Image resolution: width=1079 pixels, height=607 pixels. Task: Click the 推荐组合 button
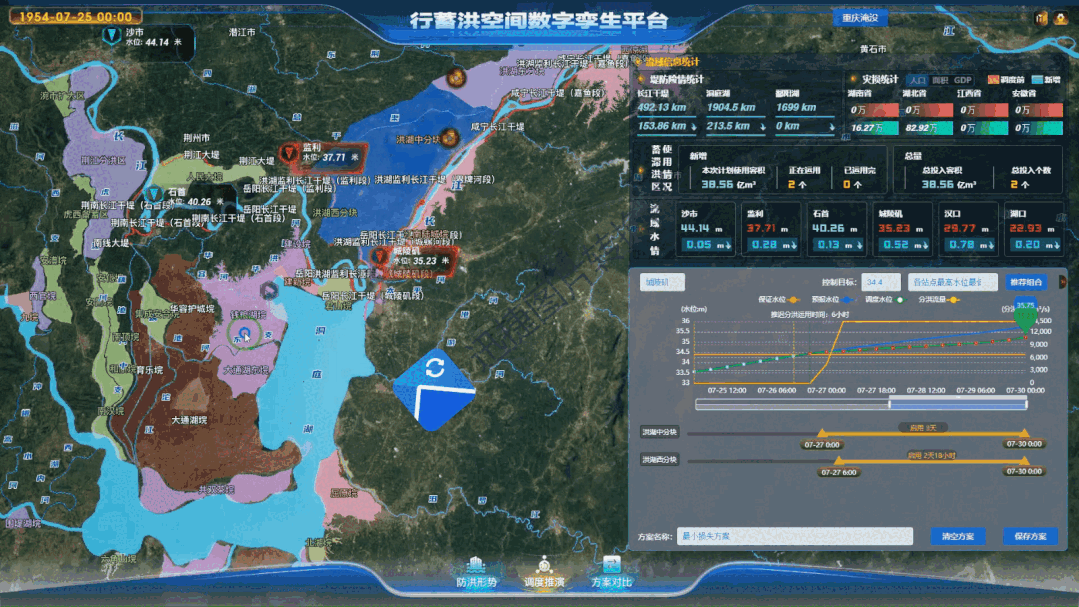coord(1027,281)
